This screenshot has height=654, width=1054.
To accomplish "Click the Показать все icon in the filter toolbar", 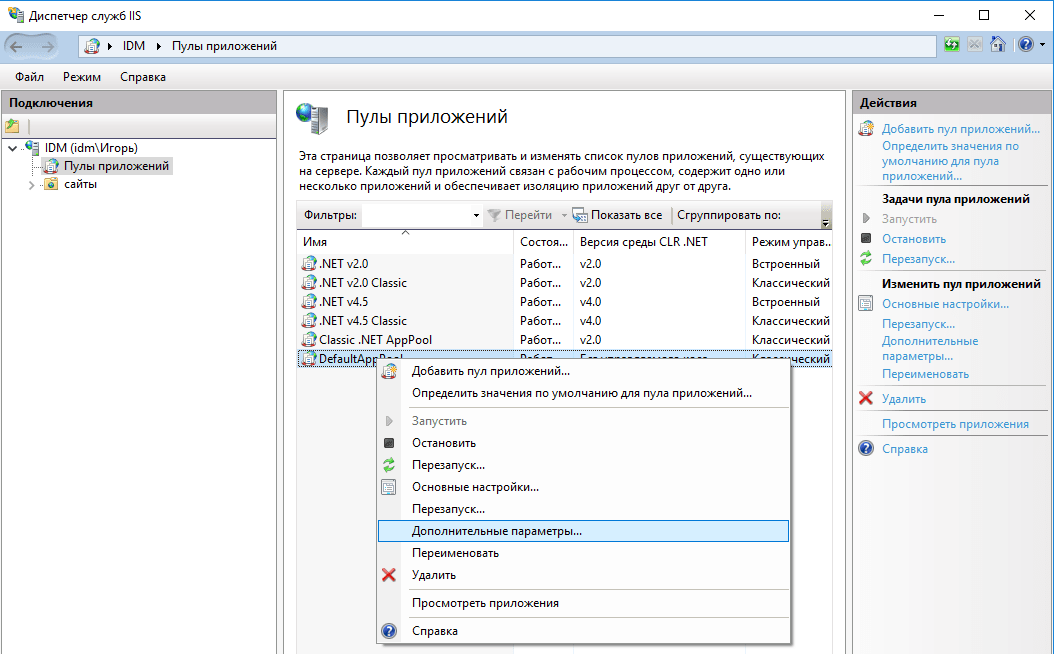I will pyautogui.click(x=578, y=215).
